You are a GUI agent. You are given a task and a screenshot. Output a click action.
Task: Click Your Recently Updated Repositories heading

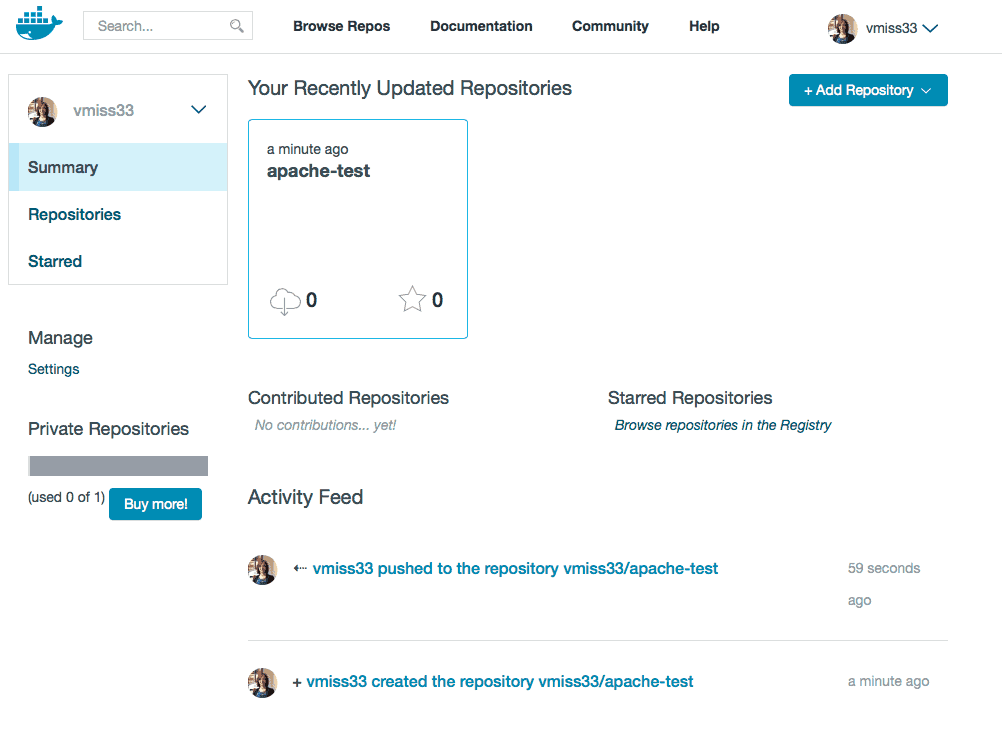[x=410, y=88]
